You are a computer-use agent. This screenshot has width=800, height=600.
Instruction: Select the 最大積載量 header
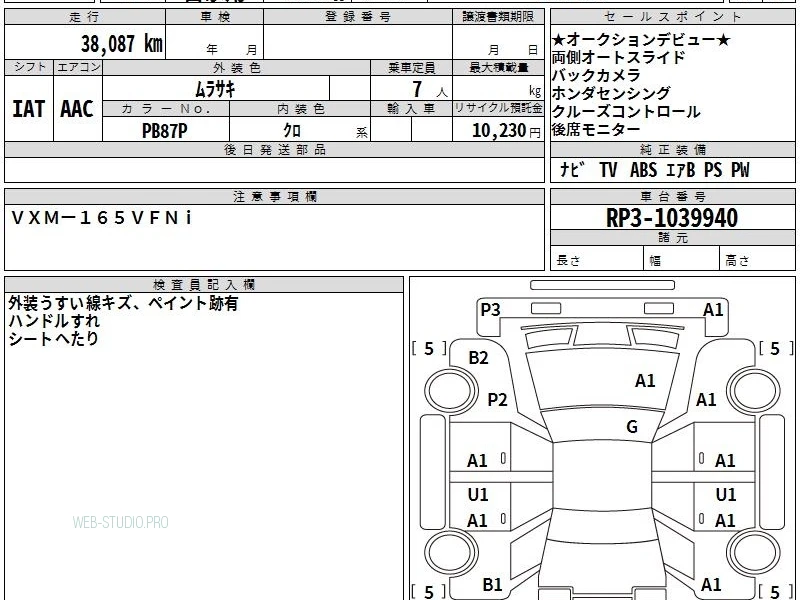[x=498, y=68]
